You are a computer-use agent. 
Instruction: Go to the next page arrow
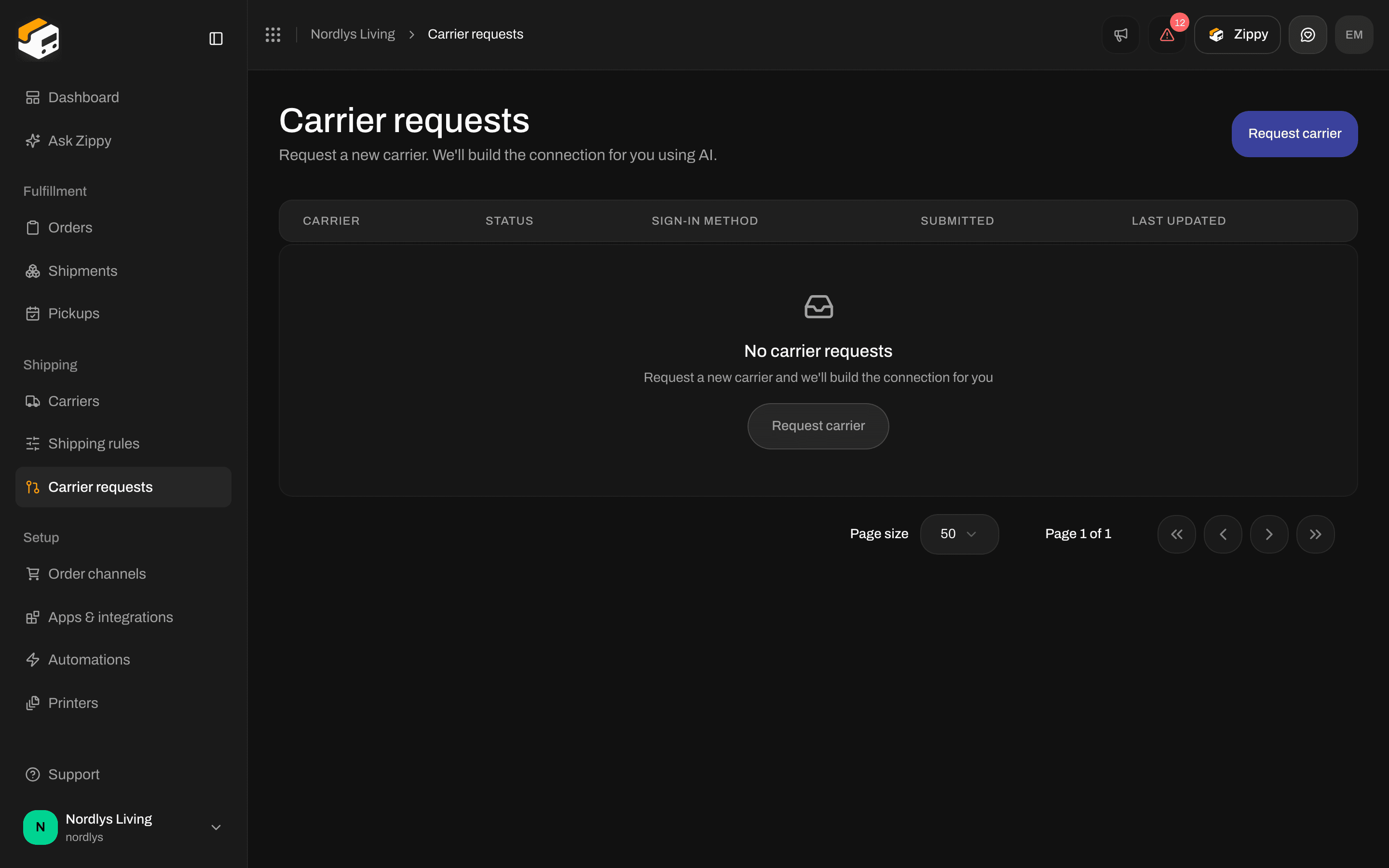[x=1269, y=534]
